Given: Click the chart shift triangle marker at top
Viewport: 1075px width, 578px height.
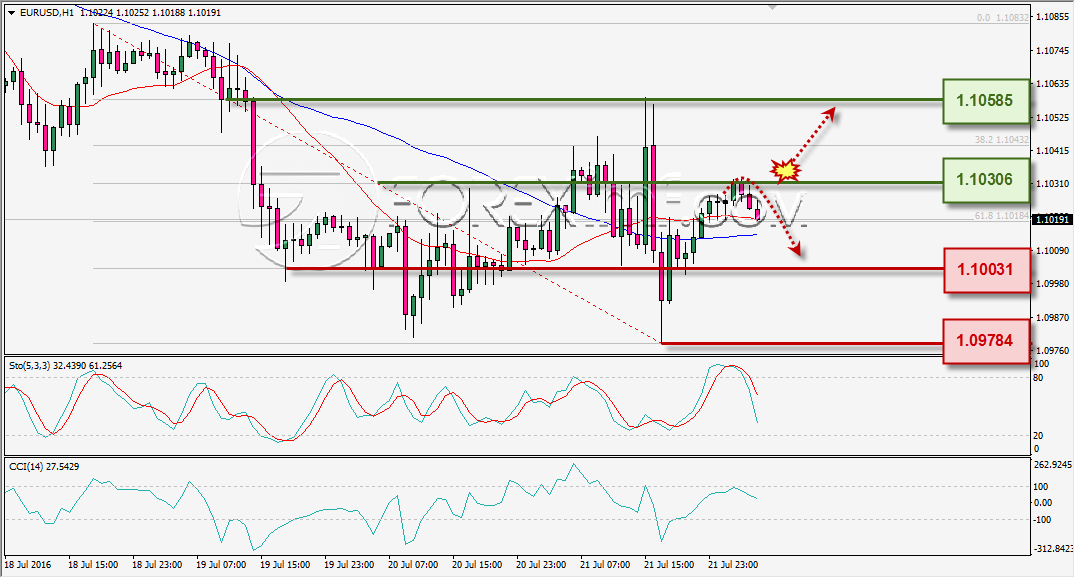Looking at the screenshot, I should click(773, 7).
